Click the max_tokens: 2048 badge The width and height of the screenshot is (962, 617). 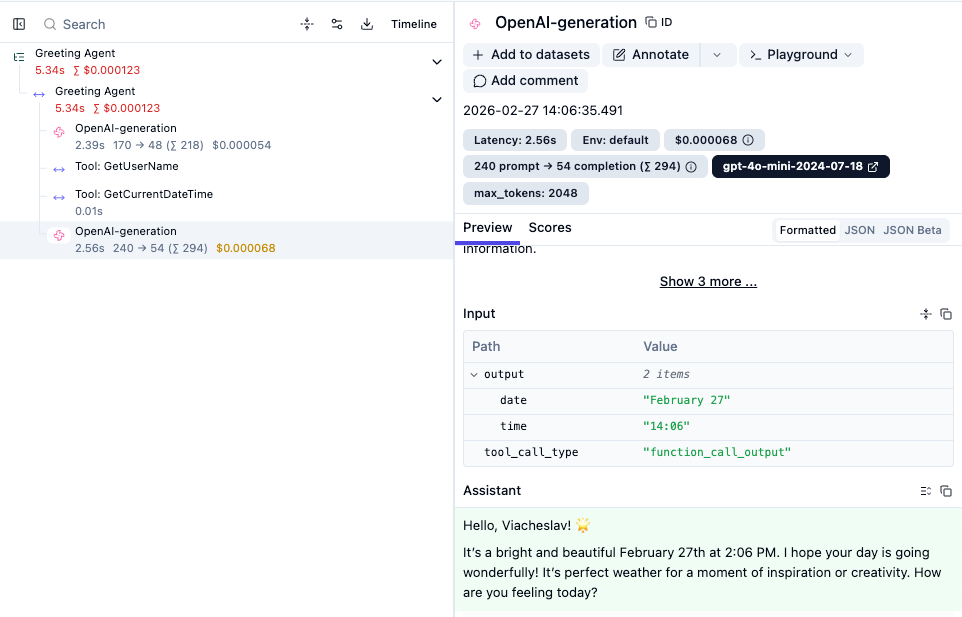[x=526, y=193]
